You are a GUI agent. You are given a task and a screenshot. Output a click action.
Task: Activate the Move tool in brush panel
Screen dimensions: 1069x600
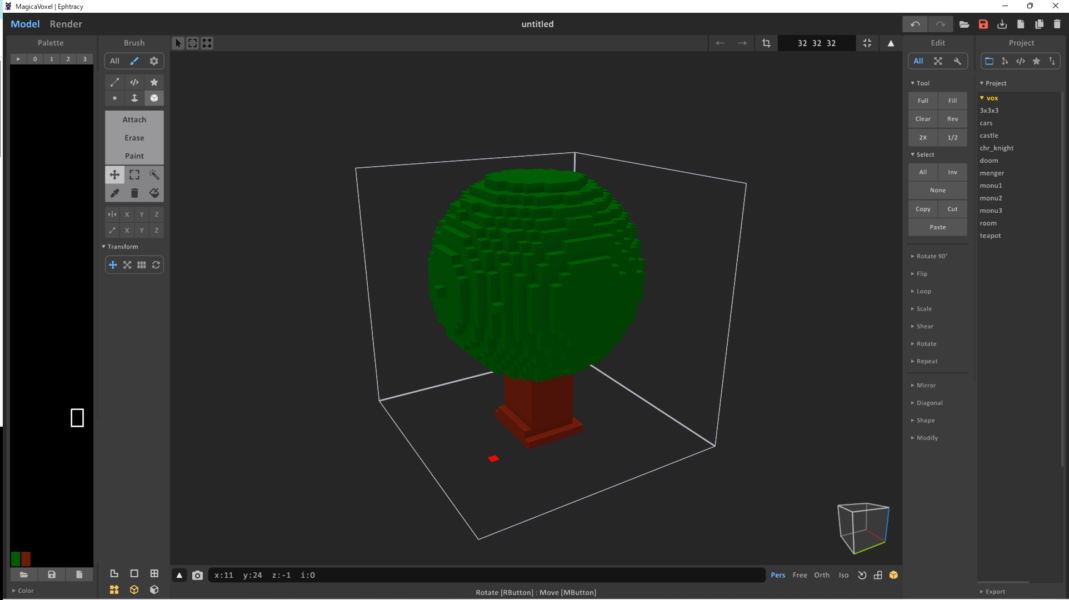[x=115, y=175]
